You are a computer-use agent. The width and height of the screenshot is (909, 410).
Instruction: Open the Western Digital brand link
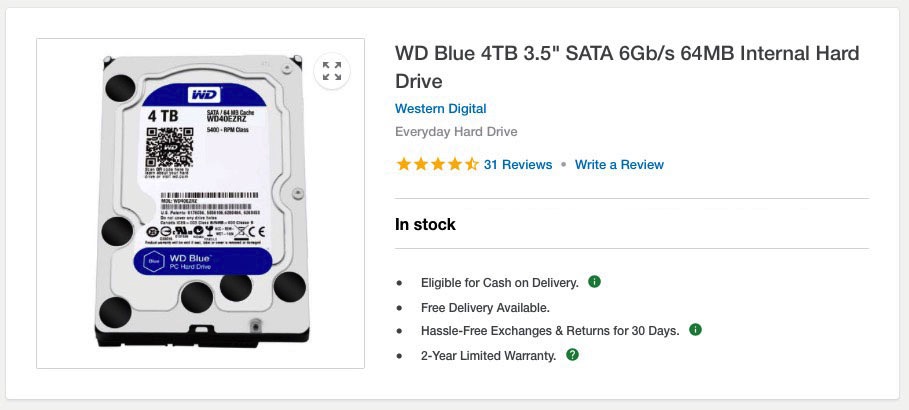coord(441,108)
